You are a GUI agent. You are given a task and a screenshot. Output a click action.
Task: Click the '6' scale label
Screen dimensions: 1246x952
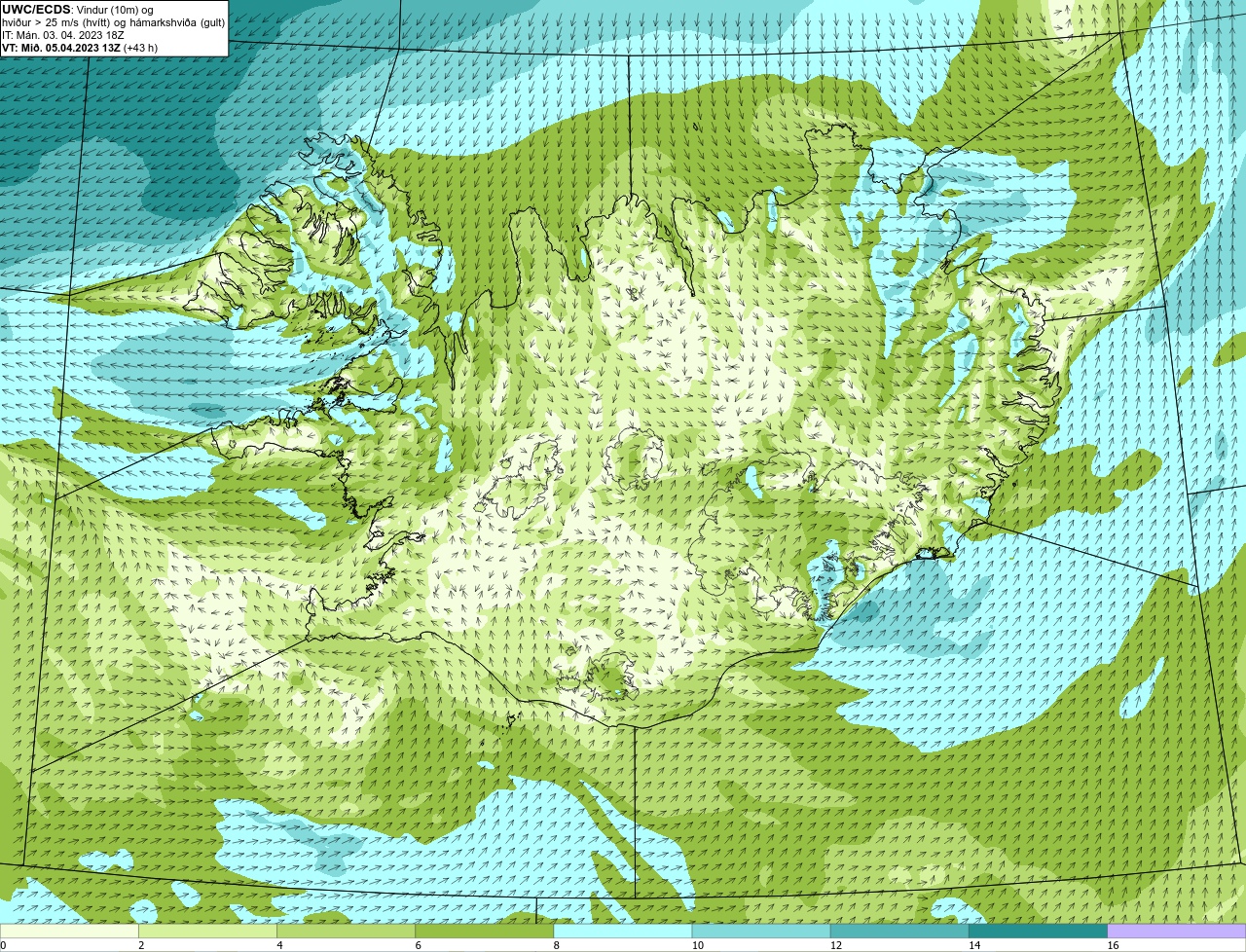pos(419,945)
